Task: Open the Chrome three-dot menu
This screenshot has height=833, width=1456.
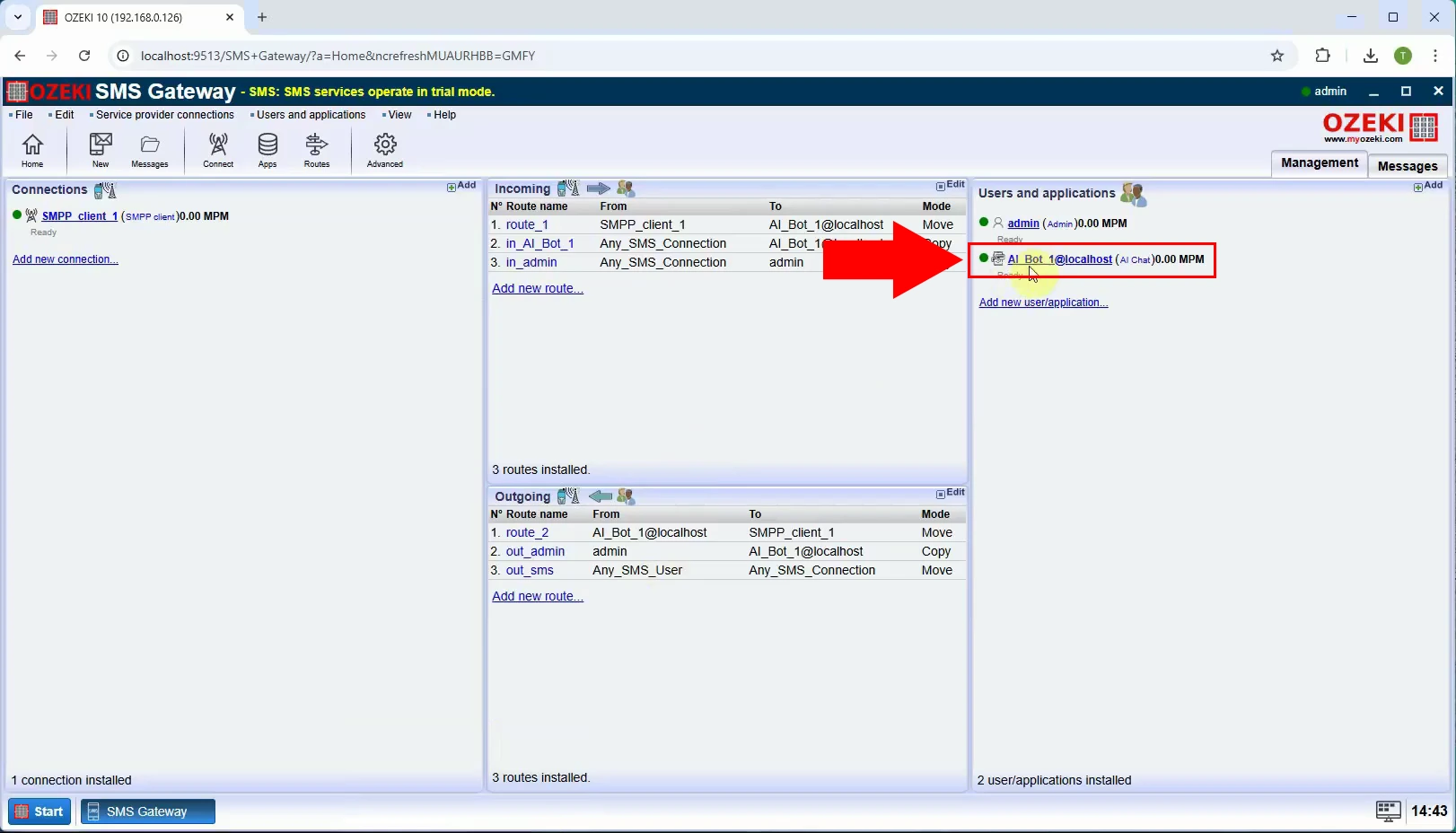Action: pos(1435,56)
